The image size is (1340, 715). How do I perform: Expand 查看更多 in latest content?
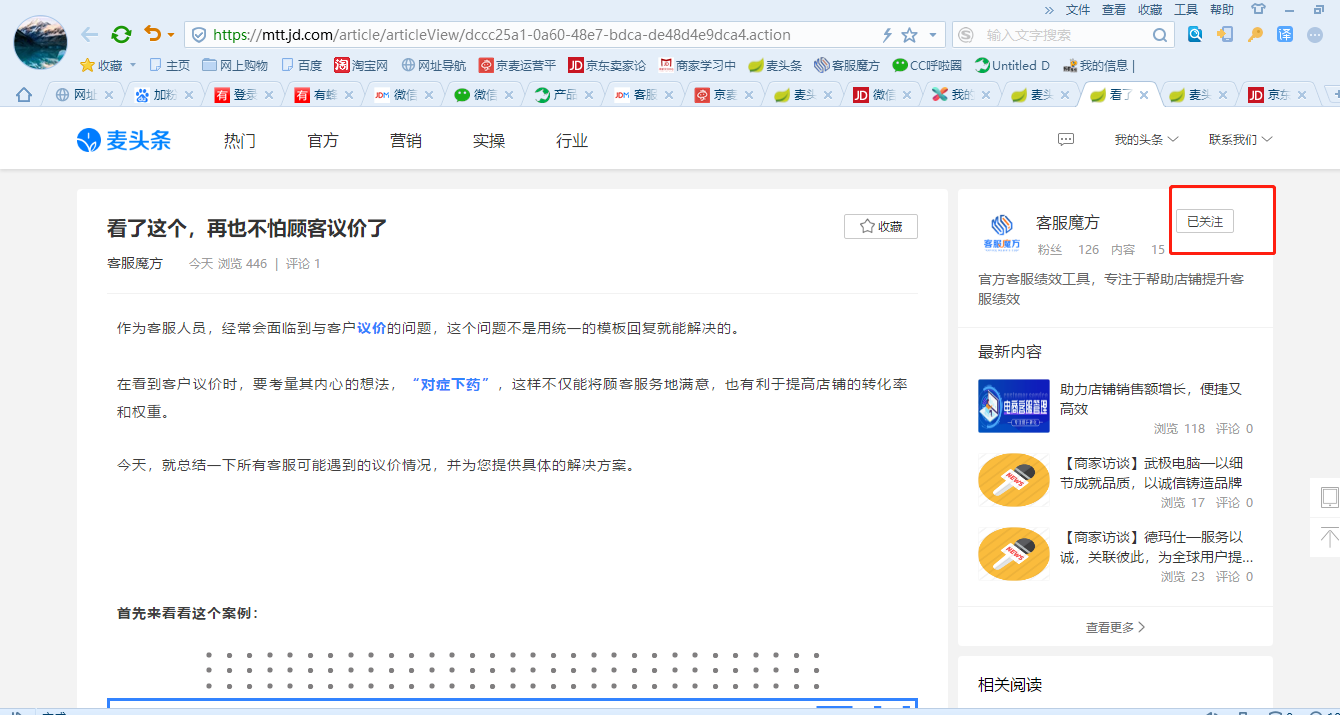click(1116, 627)
